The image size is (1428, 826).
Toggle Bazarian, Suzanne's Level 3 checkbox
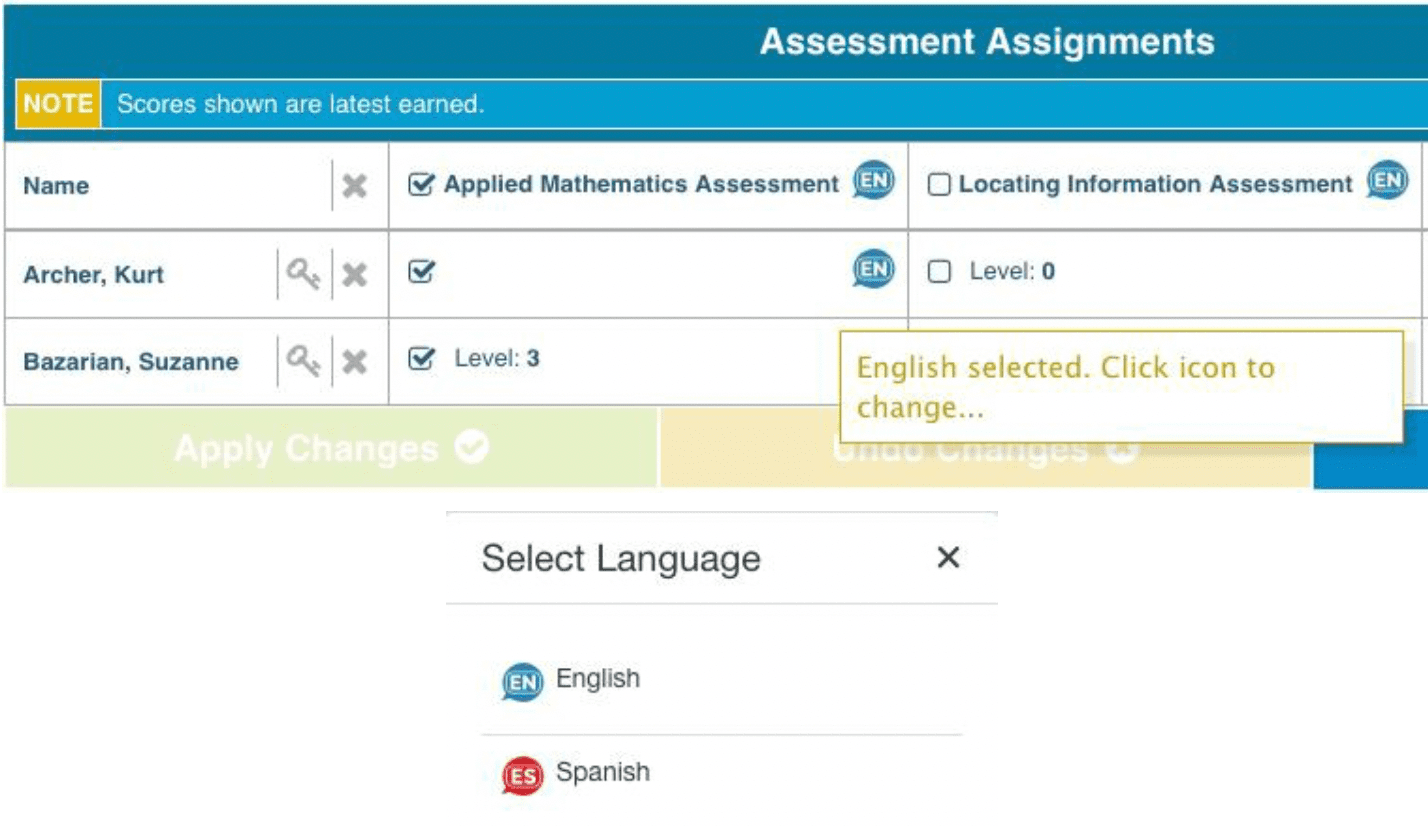[x=422, y=359]
